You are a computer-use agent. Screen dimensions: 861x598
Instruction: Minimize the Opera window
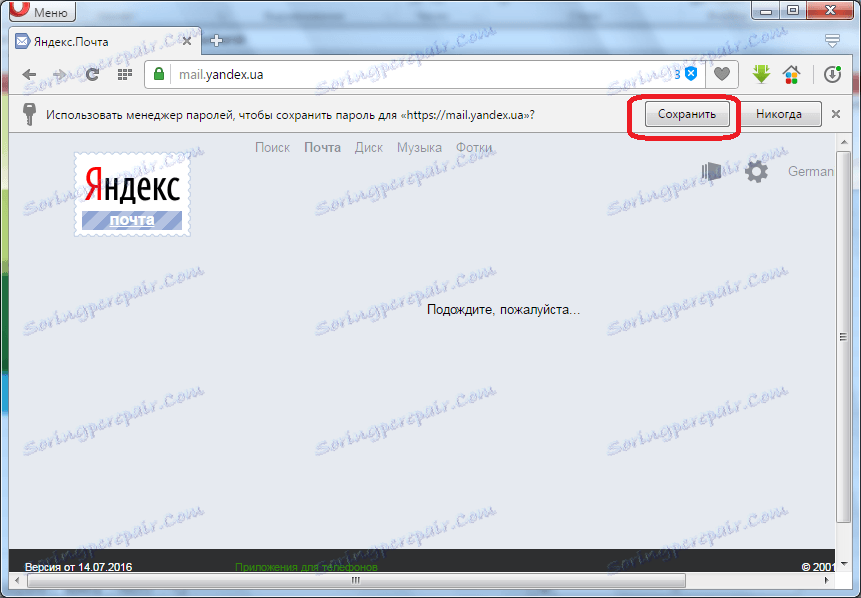coord(767,10)
